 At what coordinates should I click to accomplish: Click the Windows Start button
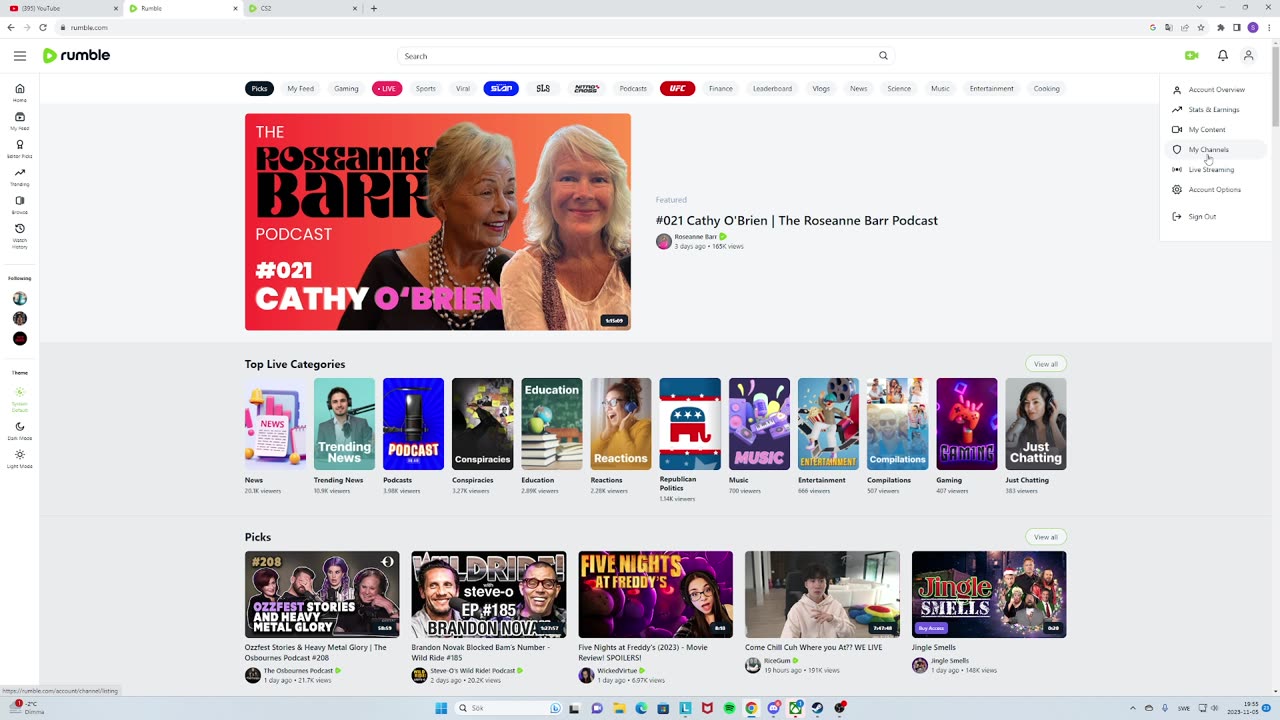pyautogui.click(x=441, y=708)
